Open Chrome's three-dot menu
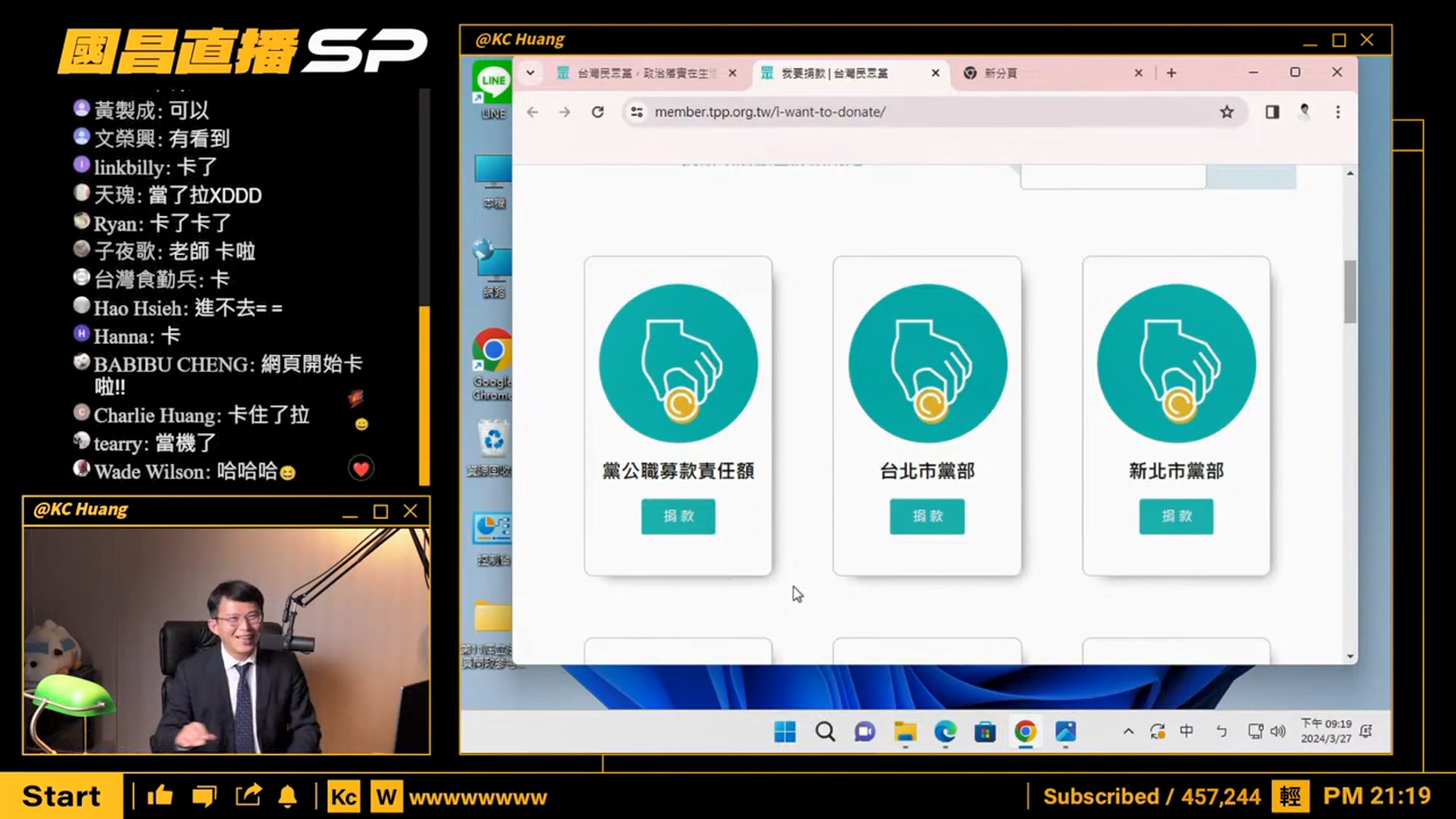This screenshot has height=819, width=1456. click(x=1338, y=112)
